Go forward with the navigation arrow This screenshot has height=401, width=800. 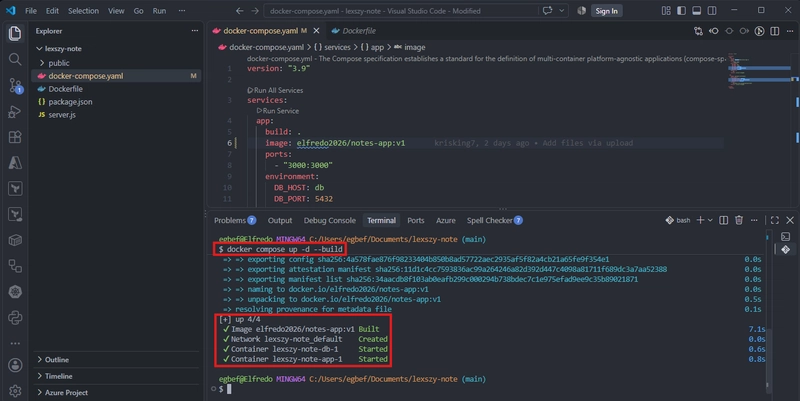(255, 11)
